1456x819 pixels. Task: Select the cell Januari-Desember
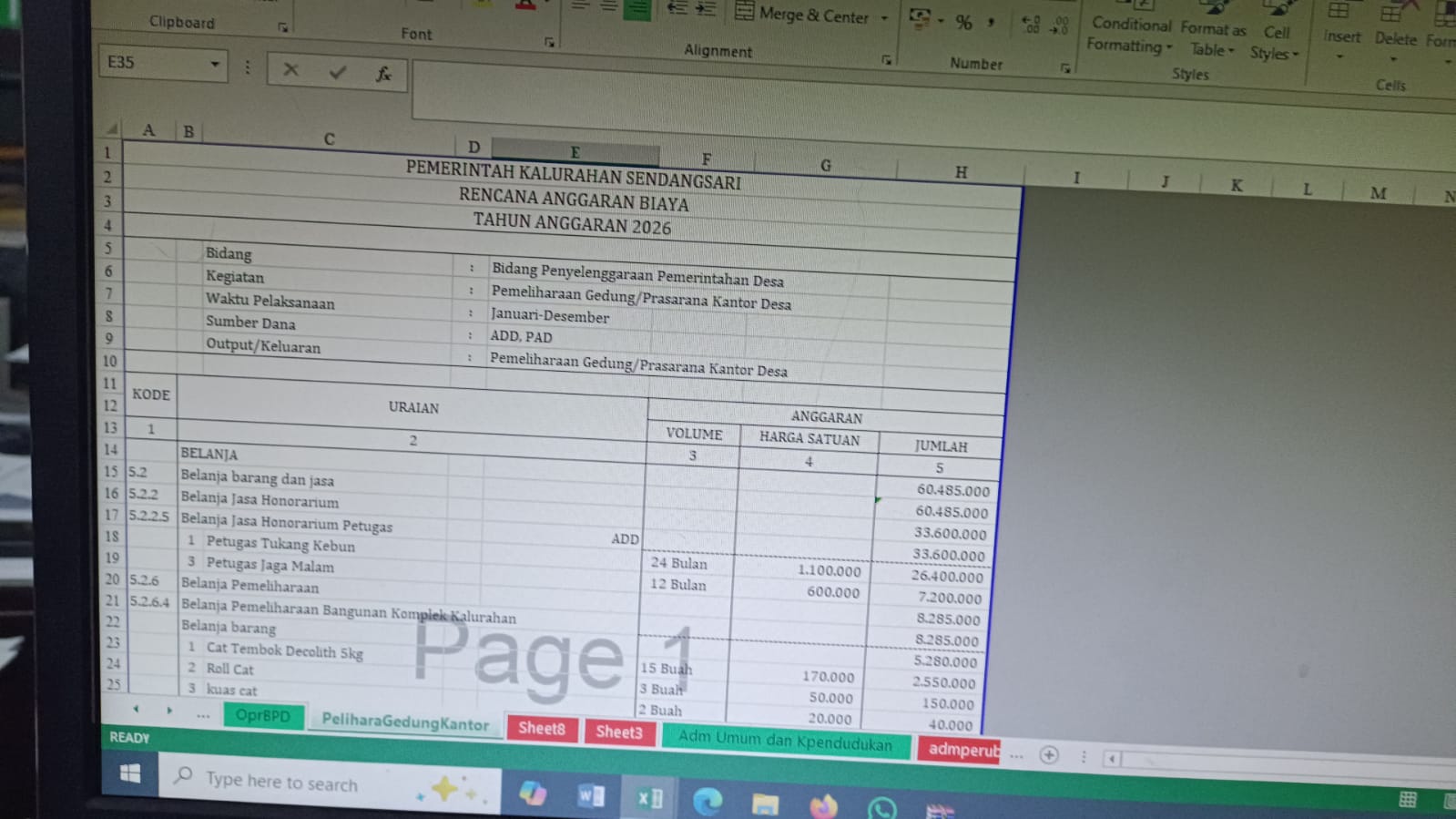[550, 315]
